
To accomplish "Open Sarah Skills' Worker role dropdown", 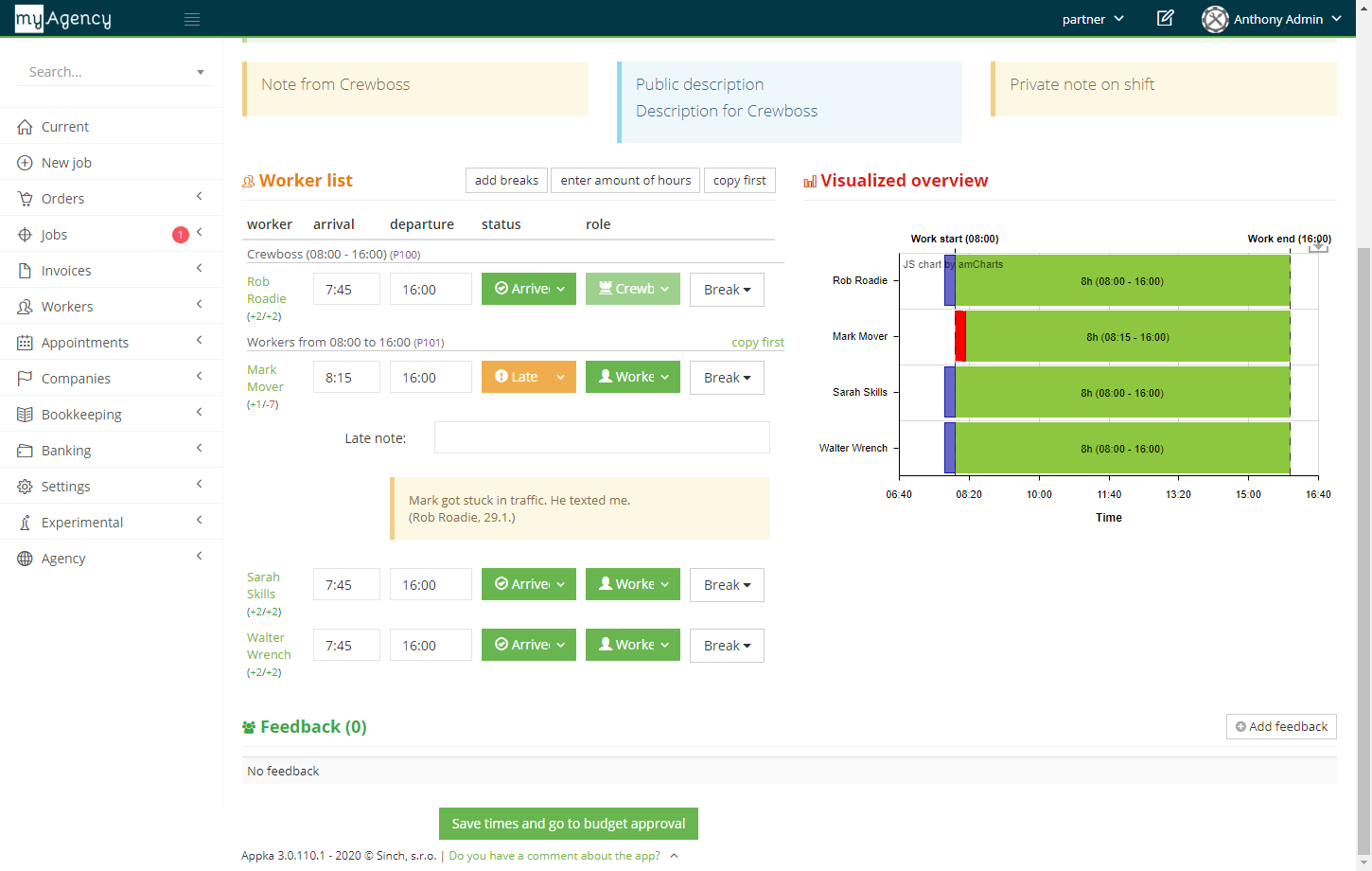I will click(633, 584).
